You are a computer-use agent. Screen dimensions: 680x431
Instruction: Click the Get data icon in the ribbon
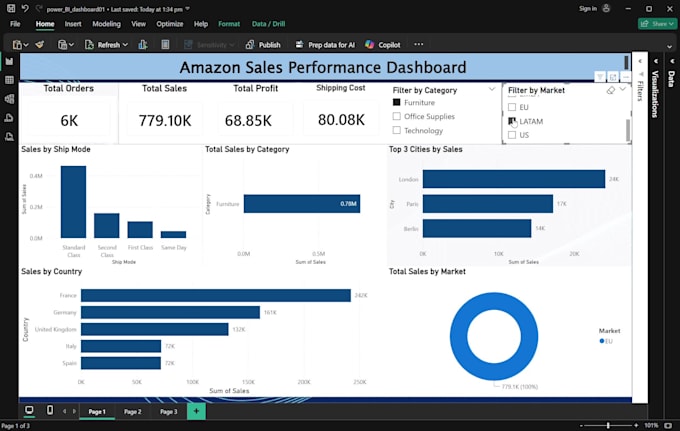click(62, 45)
